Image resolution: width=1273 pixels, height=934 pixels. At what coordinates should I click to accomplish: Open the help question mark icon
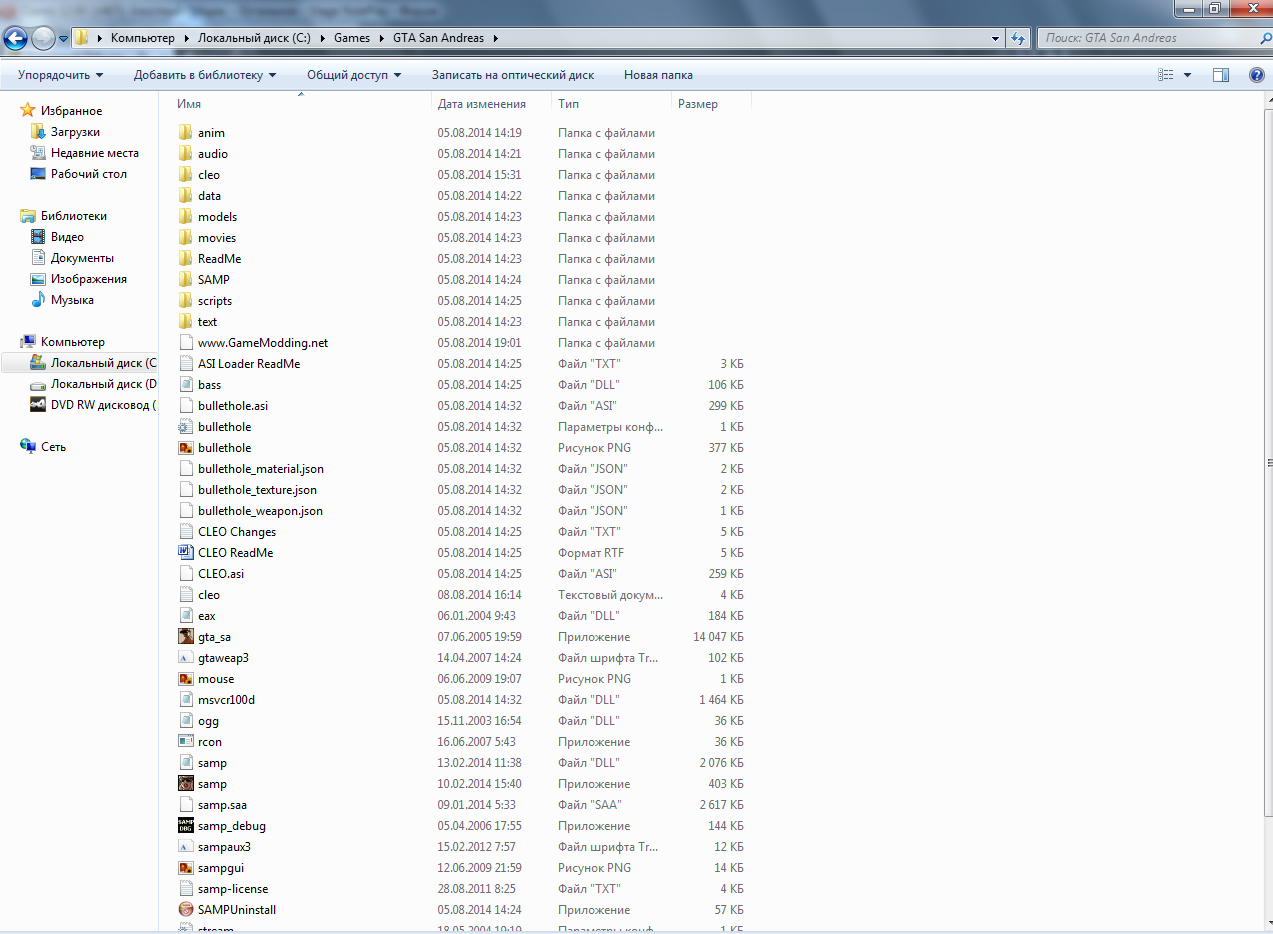coord(1257,75)
